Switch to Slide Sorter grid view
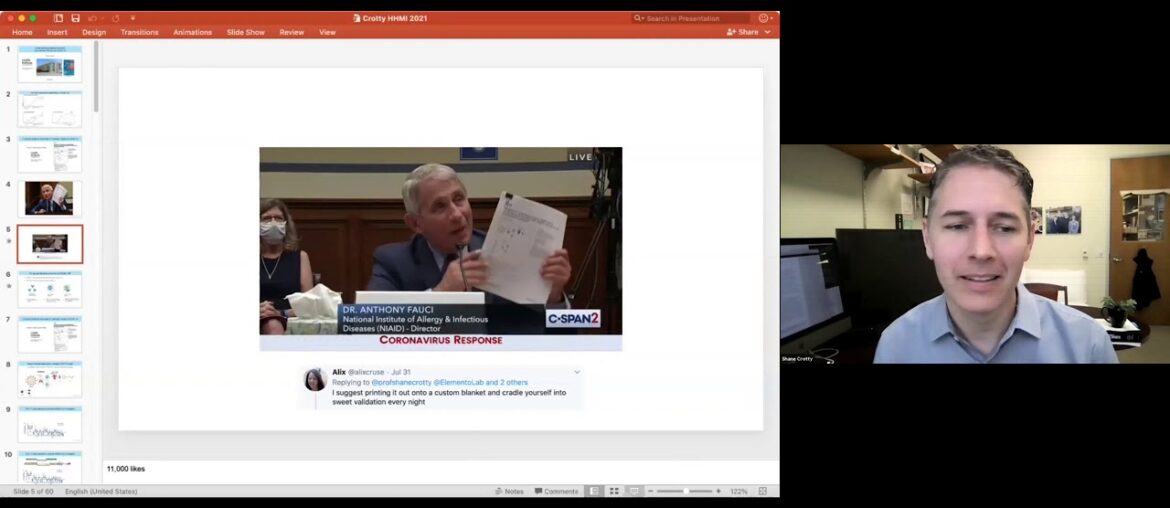 [614, 491]
